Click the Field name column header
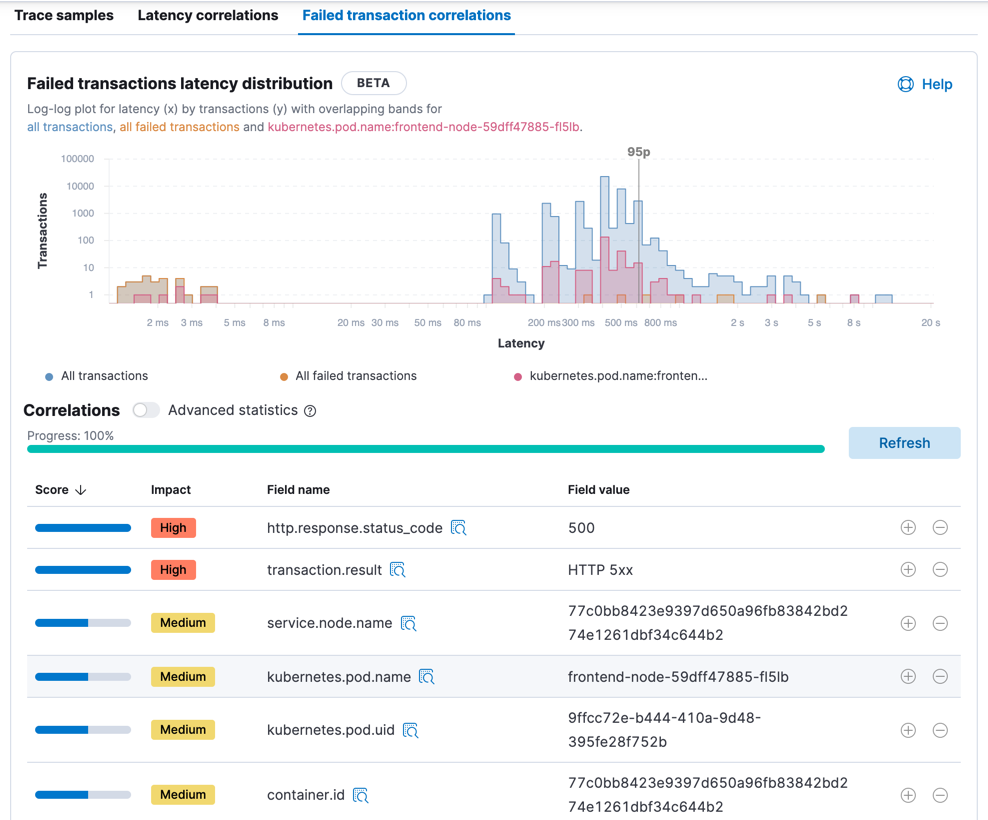Image resolution: width=988 pixels, height=820 pixels. pos(298,490)
